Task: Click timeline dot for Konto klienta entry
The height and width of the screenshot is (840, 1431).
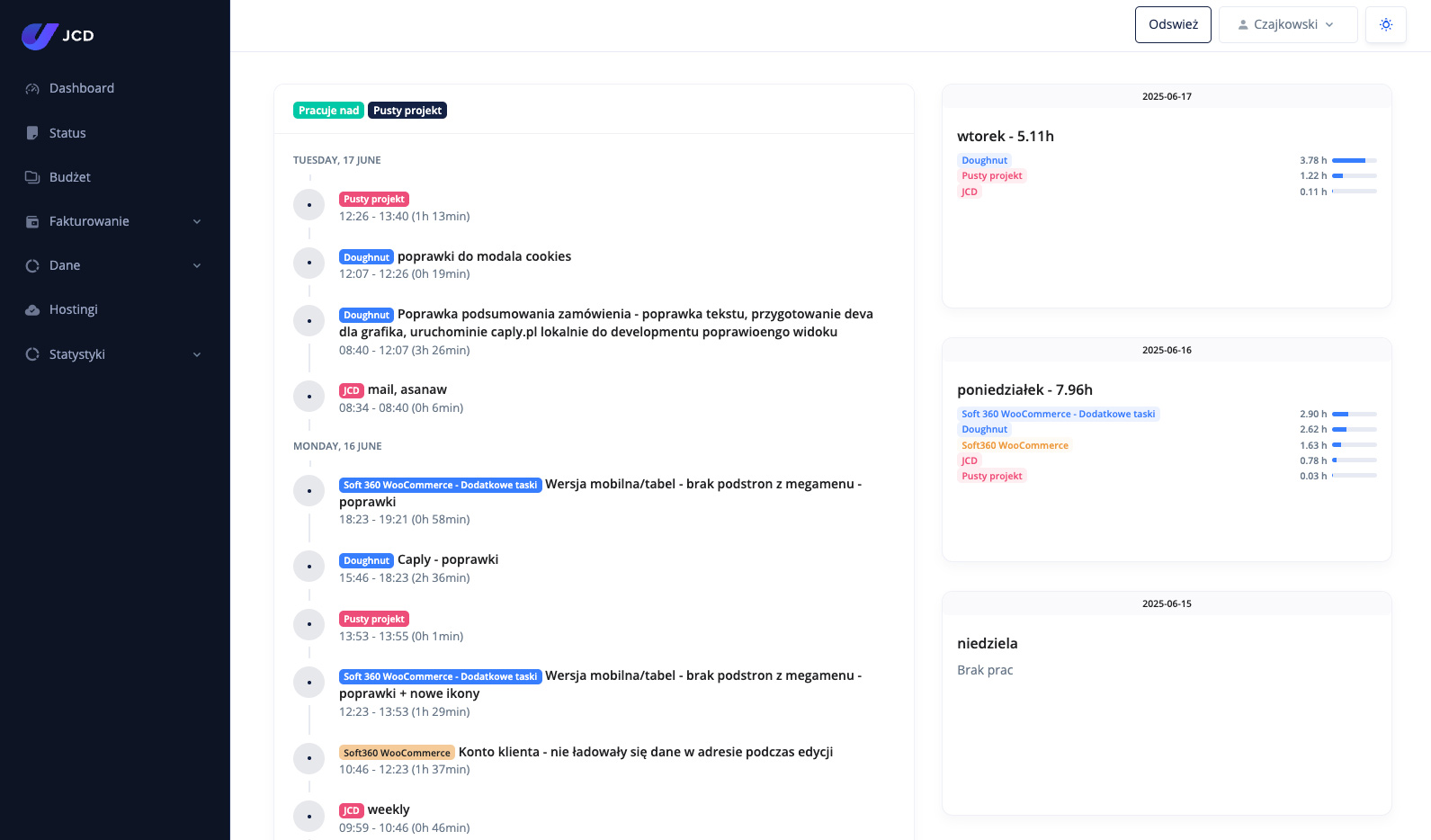Action: pos(309,758)
